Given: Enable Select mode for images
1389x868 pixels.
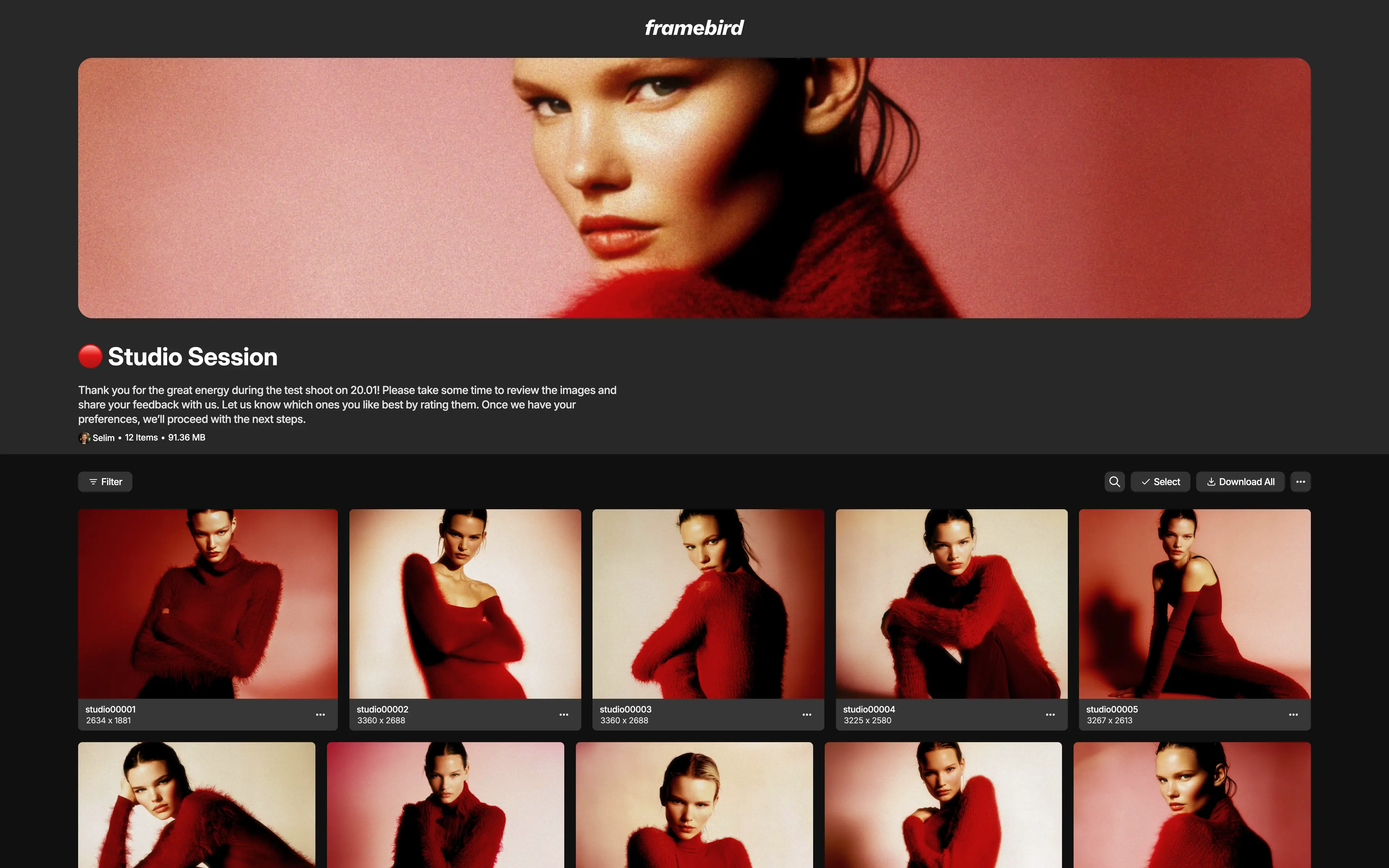Looking at the screenshot, I should point(1160,482).
